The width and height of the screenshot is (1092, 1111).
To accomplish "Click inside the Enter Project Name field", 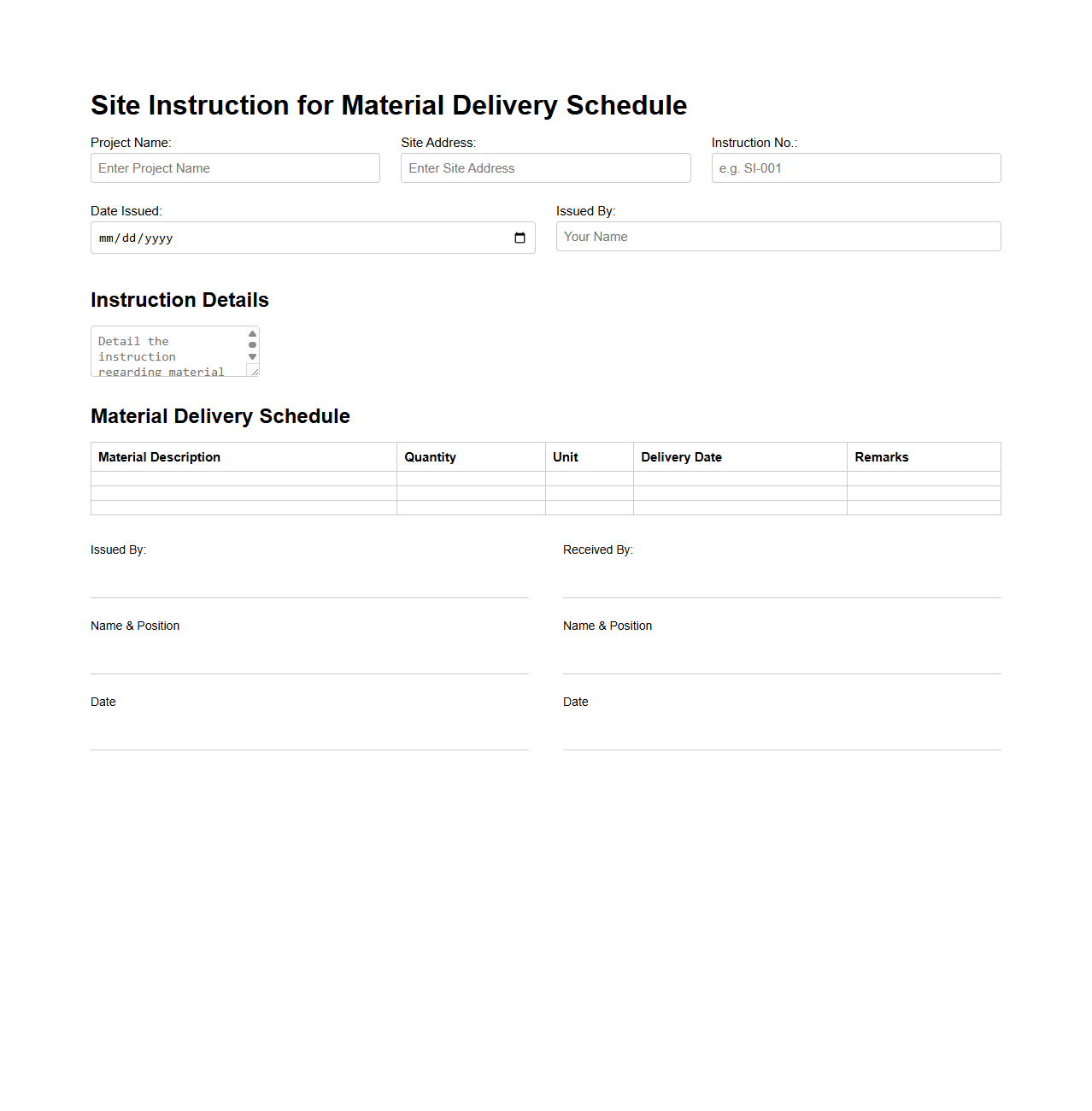I will [235, 168].
